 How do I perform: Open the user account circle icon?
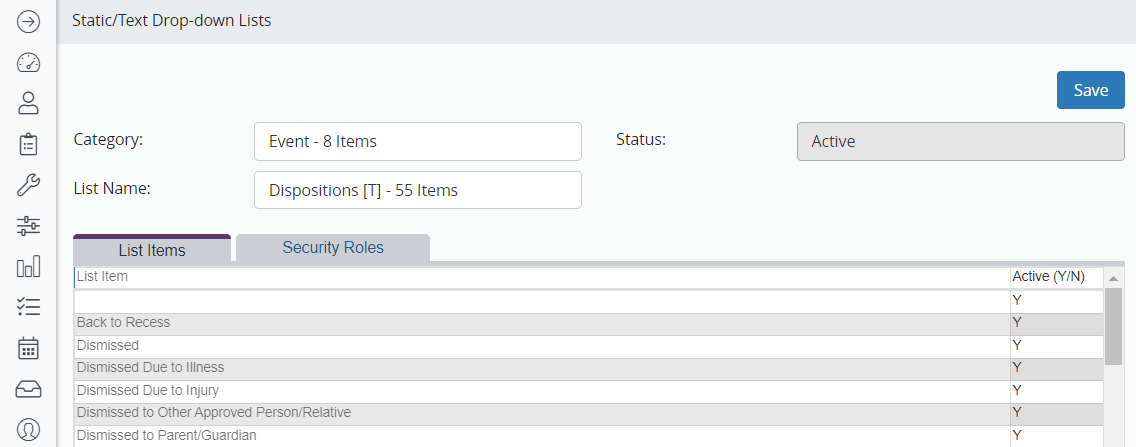point(28,430)
